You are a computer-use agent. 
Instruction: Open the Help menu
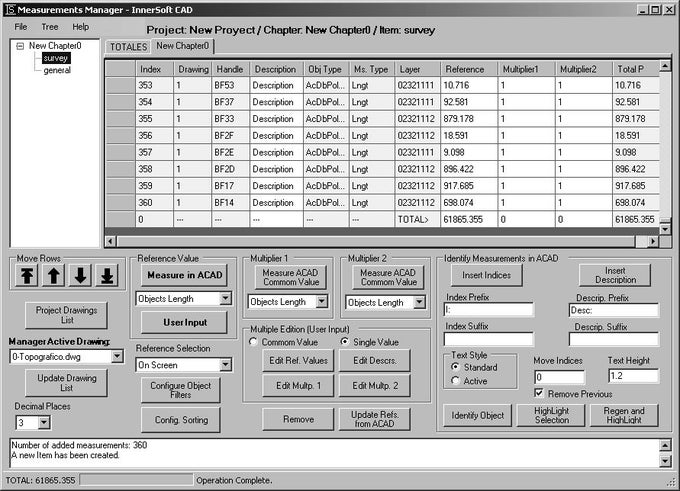(x=81, y=27)
